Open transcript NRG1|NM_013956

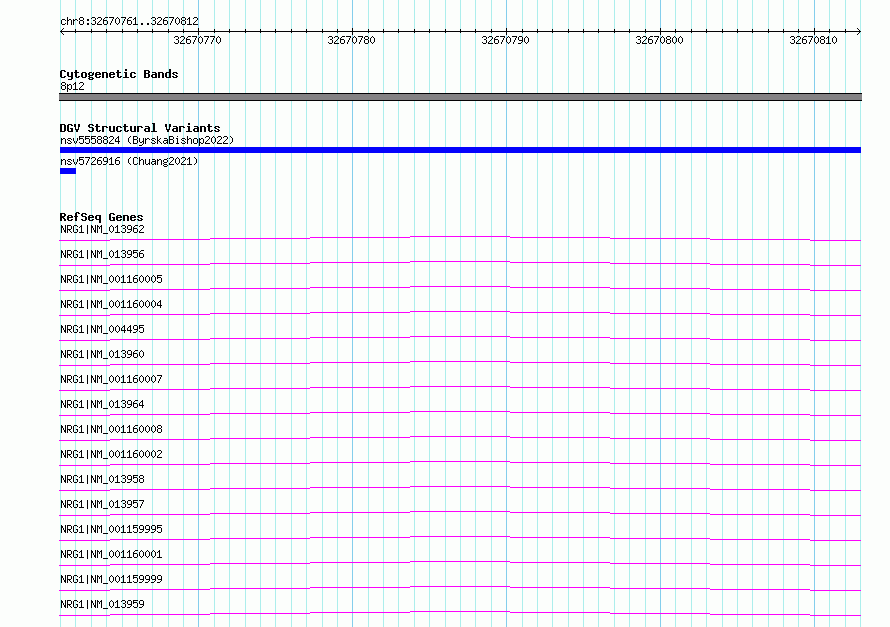coord(102,254)
